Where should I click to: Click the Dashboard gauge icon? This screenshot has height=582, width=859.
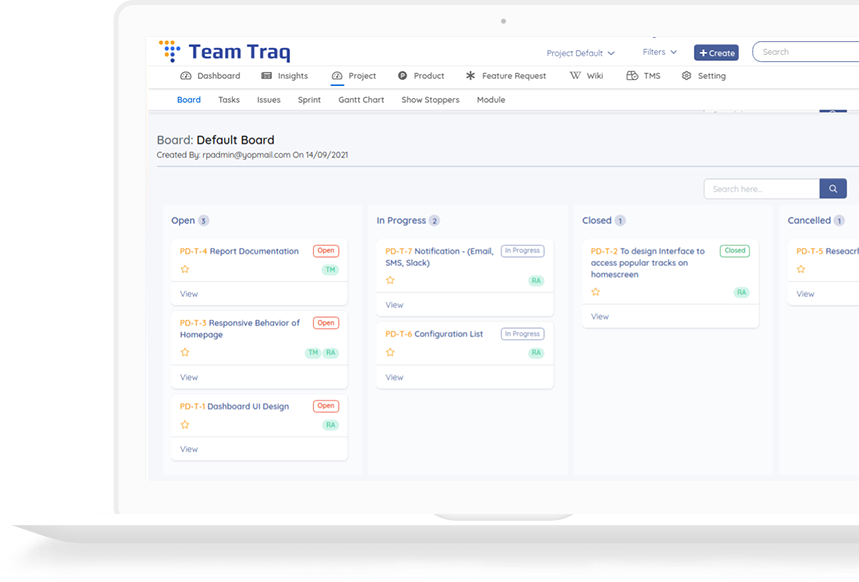186,76
